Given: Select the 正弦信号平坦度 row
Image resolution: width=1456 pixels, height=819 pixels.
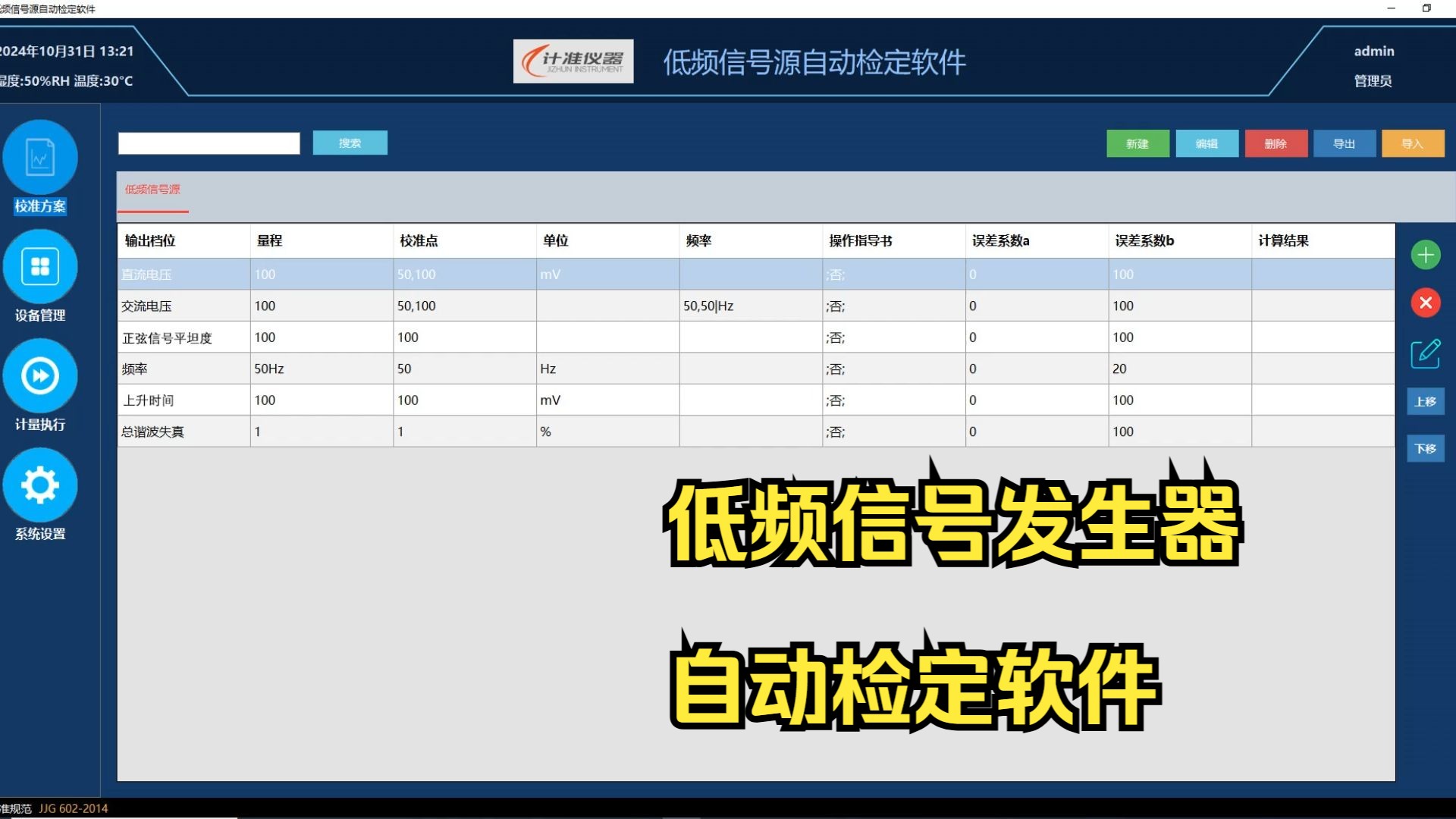Looking at the screenshot, I should pos(756,337).
